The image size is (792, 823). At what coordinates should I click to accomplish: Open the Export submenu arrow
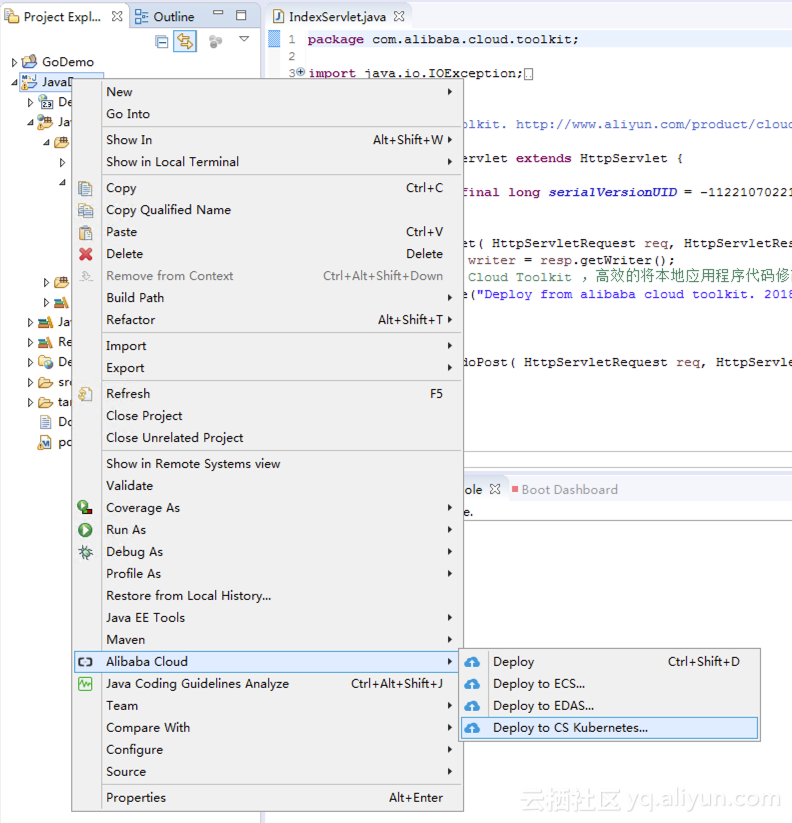[450, 368]
